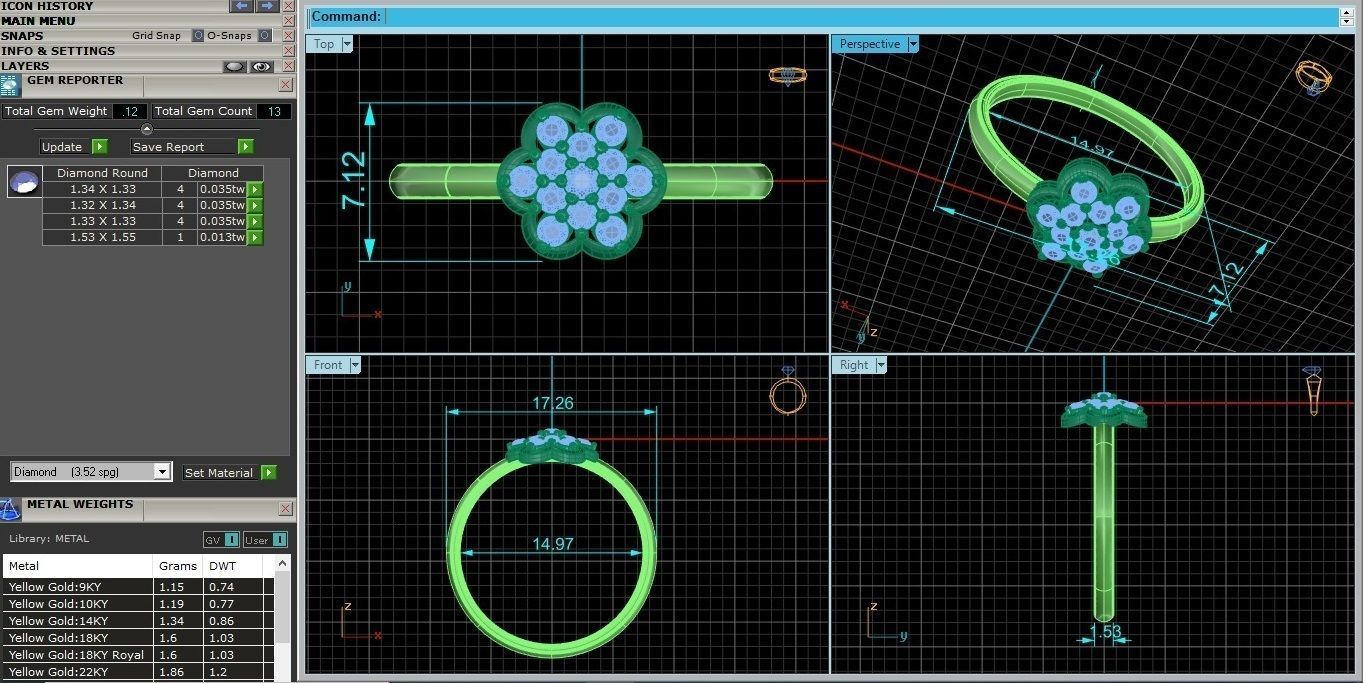
Task: Open the Metal Weights panel icon
Action: point(9,509)
